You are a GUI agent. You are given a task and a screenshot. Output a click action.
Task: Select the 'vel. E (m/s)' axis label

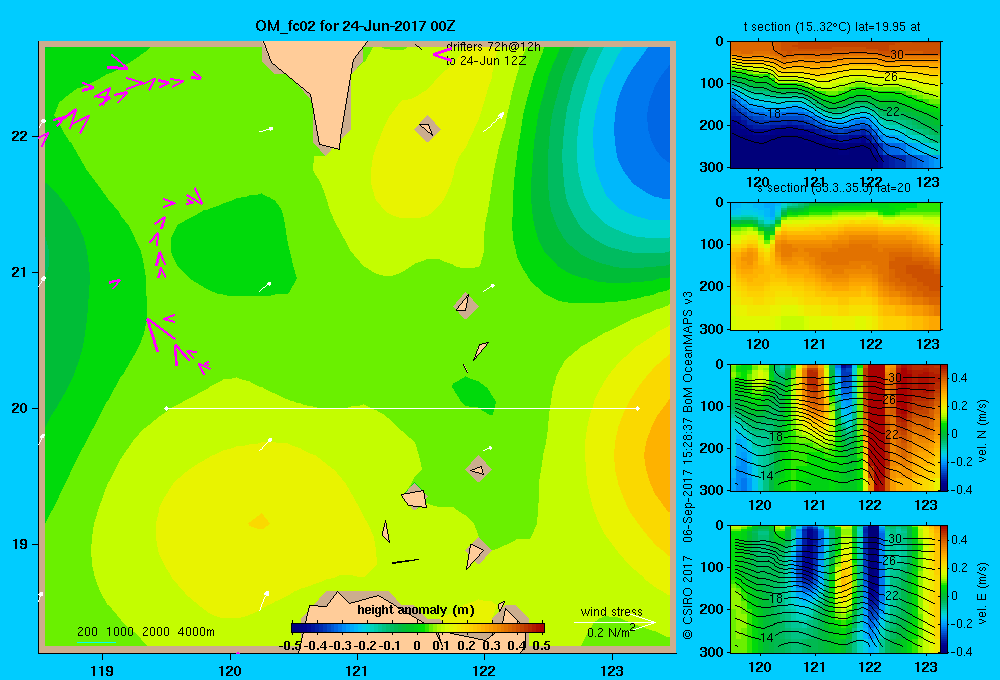981,593
